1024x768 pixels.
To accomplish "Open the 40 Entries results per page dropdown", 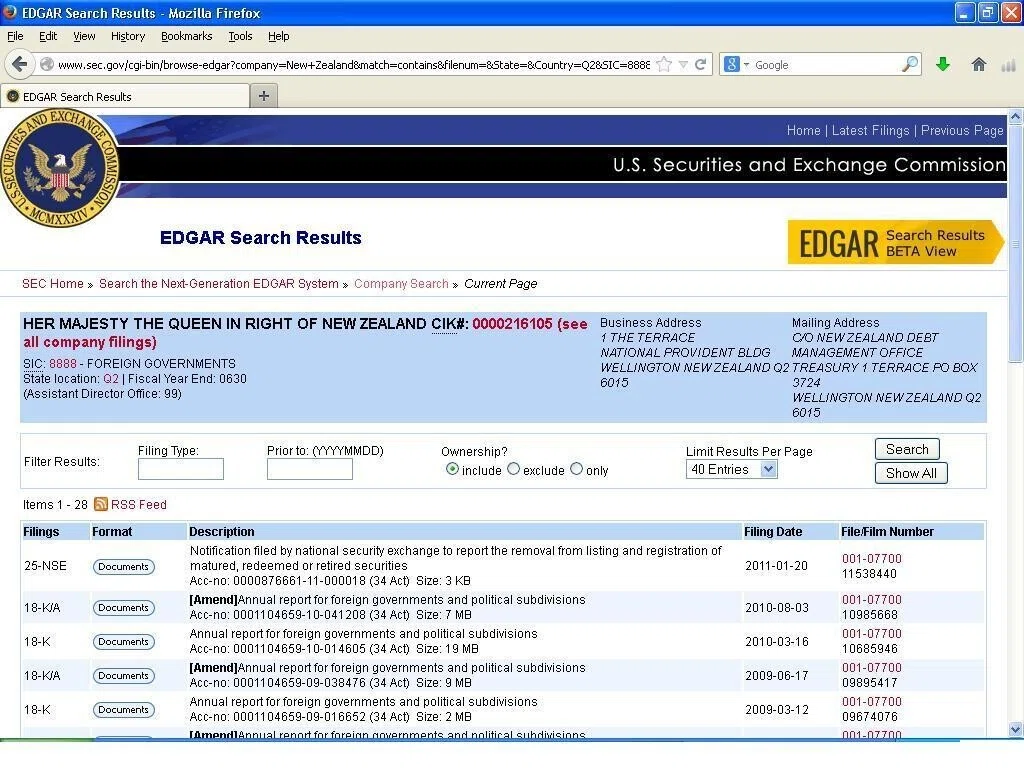I will [x=731, y=469].
